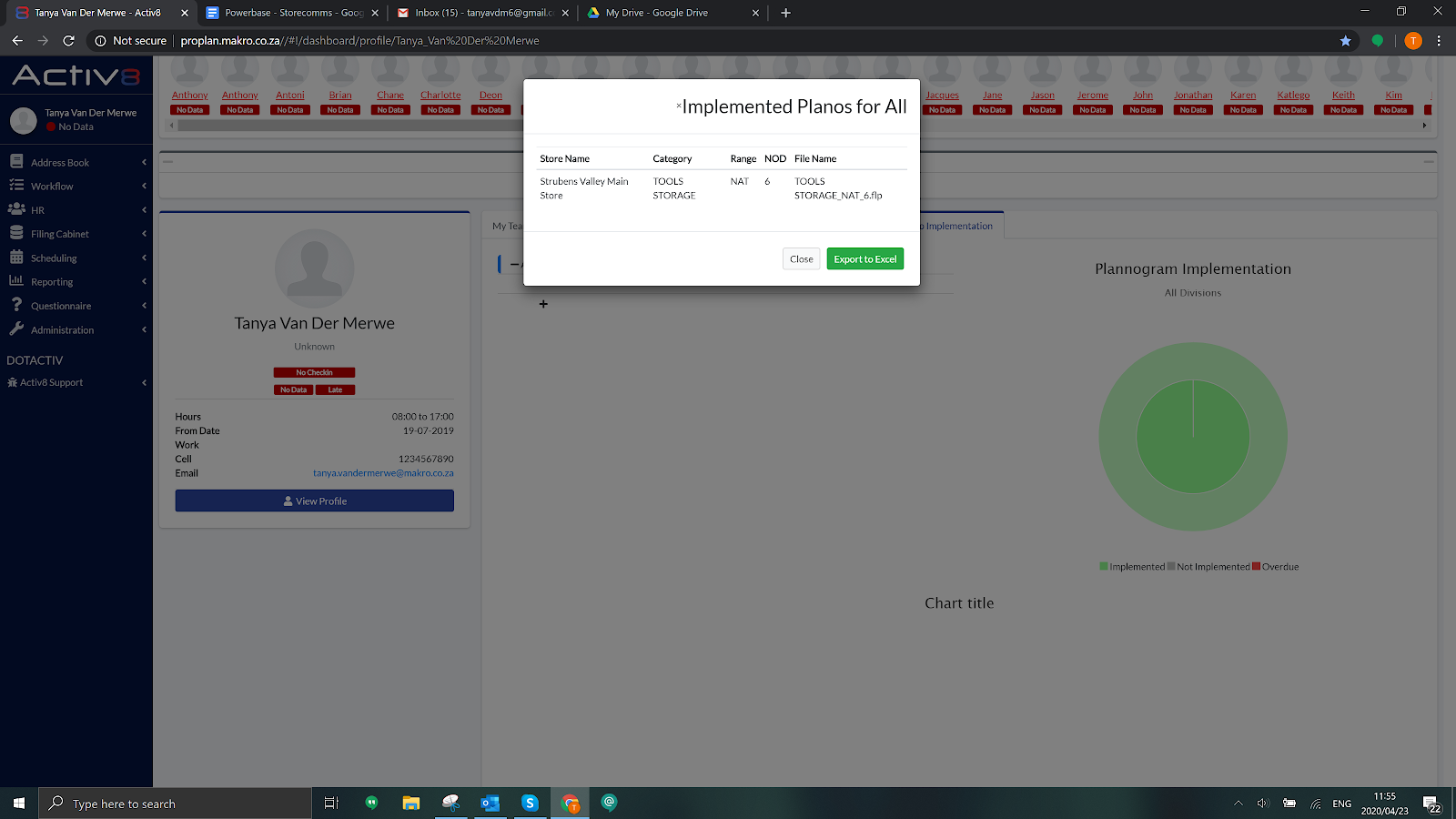Screen dimensions: 1456x819
Task: Switch to the My Team tab
Action: pos(507,226)
